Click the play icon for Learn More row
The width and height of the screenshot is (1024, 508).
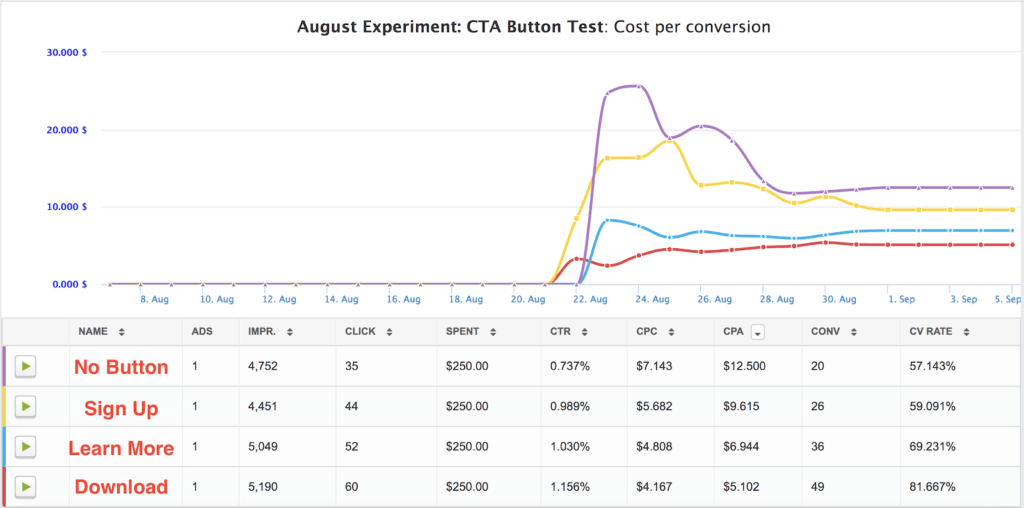(25, 447)
